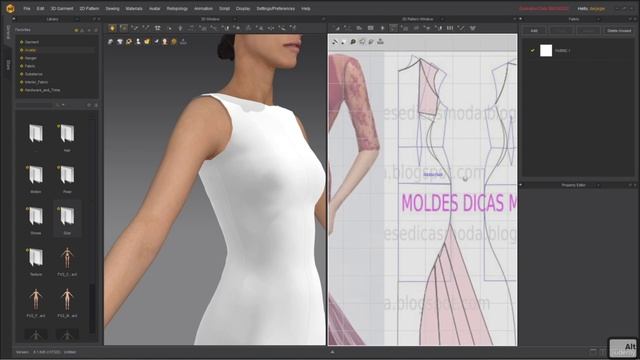Select the Fabric item in Favorites
Screen dimensions: 640x360
pos(30,66)
